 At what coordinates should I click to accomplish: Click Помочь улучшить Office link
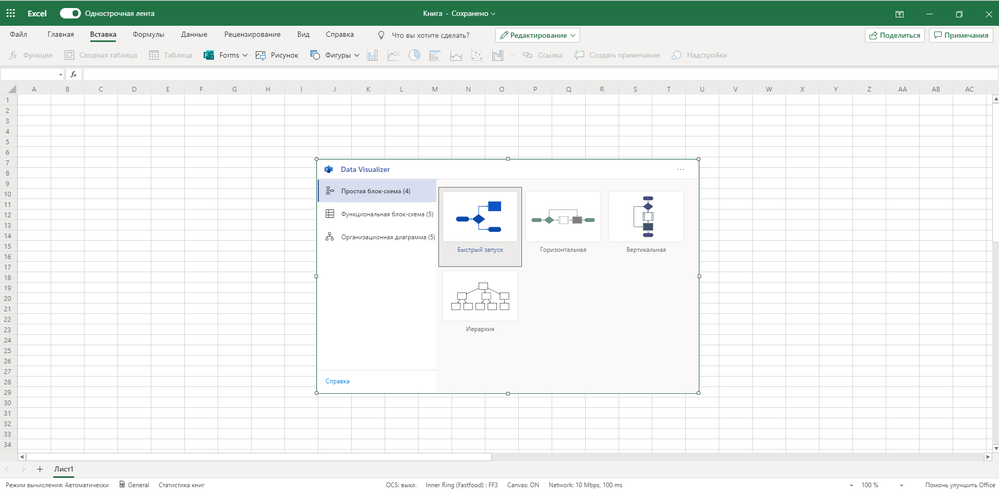click(960, 485)
